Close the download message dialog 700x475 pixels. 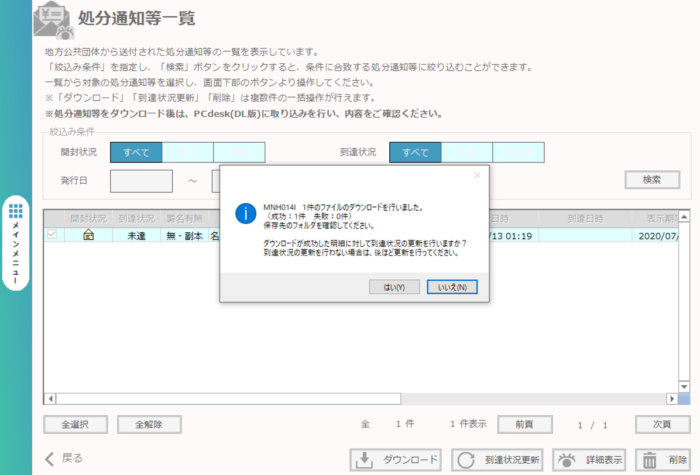[477, 175]
